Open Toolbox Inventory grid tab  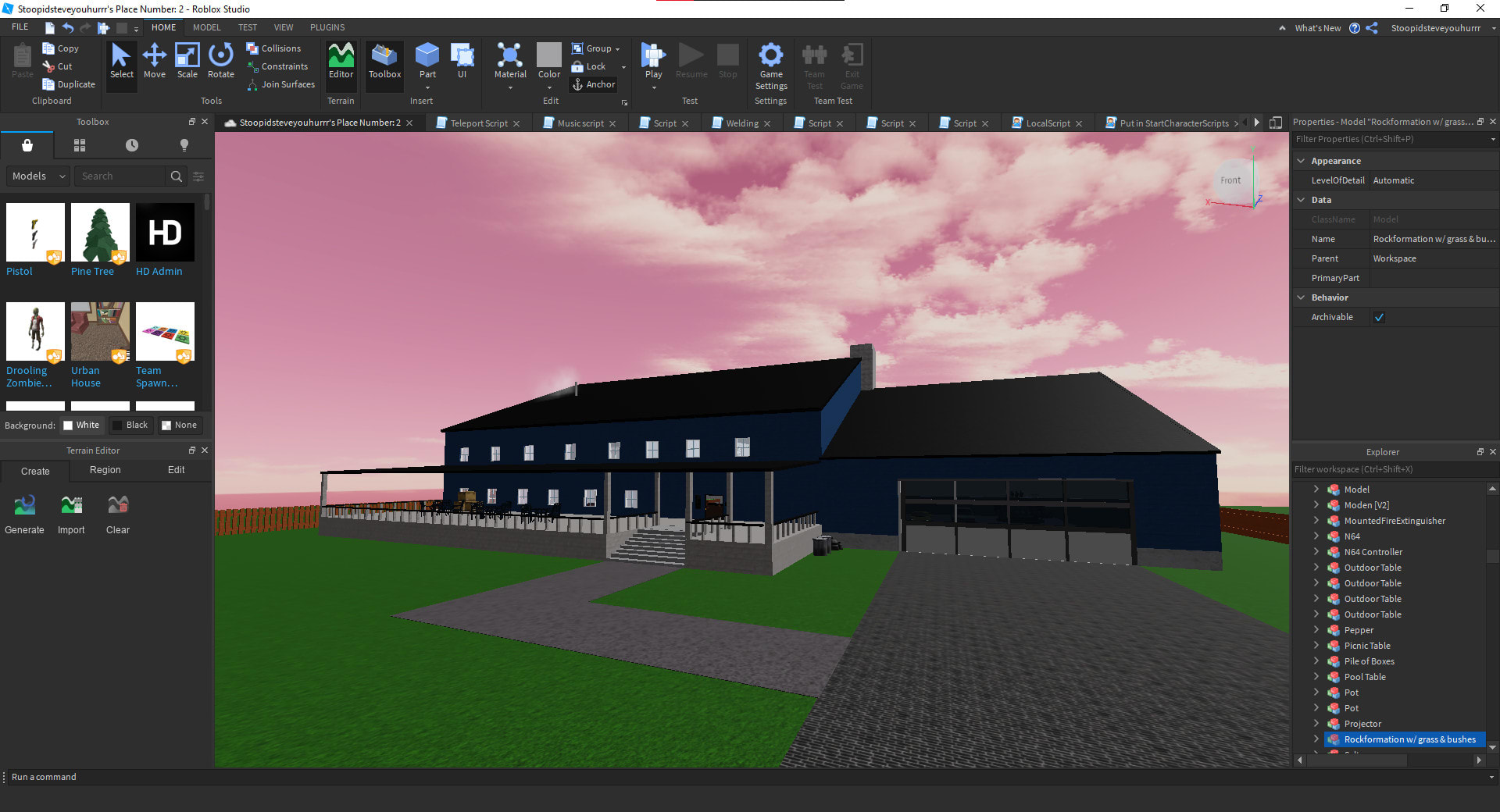pos(80,145)
